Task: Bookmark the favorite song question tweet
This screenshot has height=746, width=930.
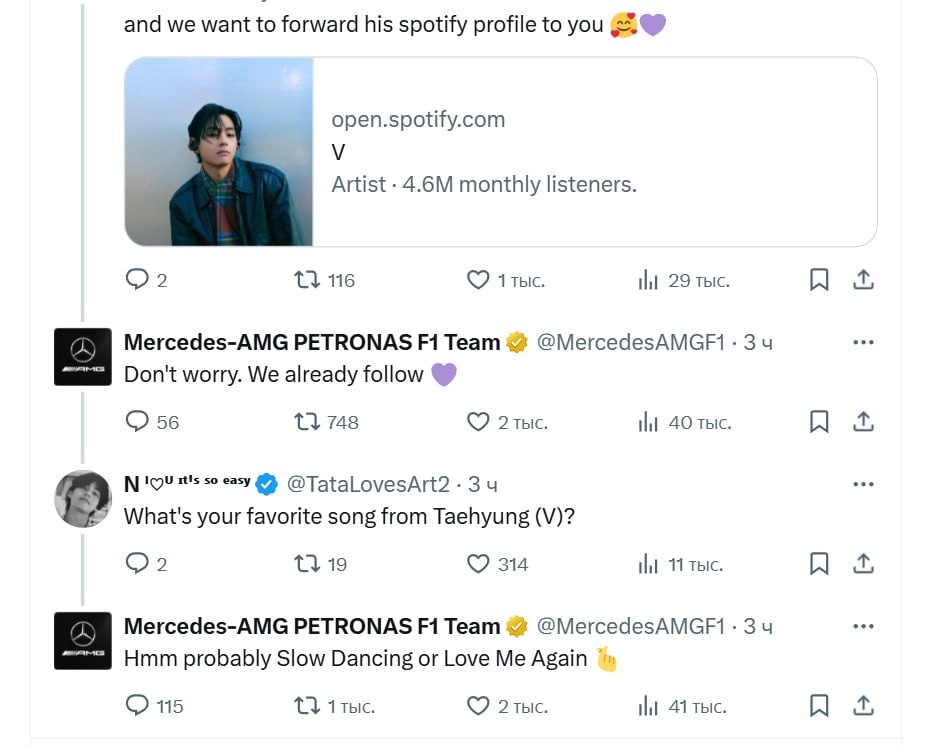Action: coord(819,564)
